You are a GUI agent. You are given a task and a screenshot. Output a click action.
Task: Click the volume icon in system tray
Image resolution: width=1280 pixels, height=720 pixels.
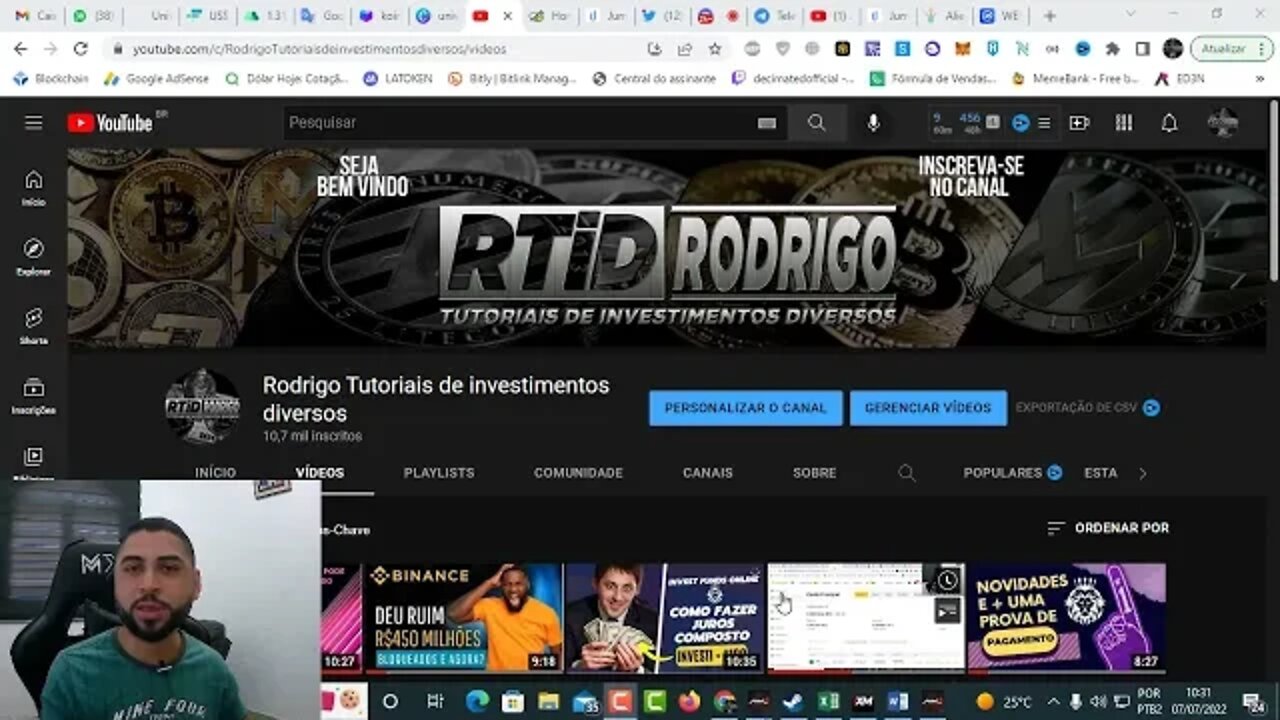tap(1098, 701)
